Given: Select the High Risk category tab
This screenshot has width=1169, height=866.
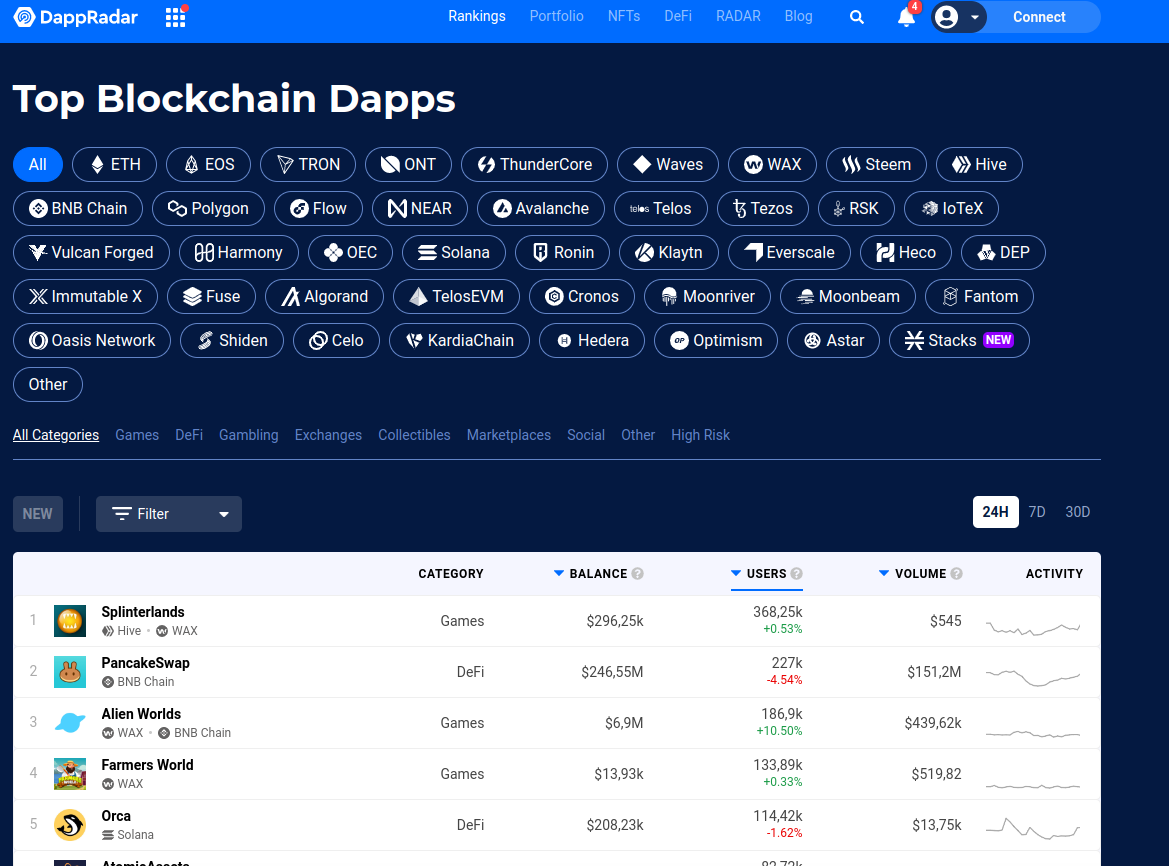Looking at the screenshot, I should pyautogui.click(x=701, y=435).
